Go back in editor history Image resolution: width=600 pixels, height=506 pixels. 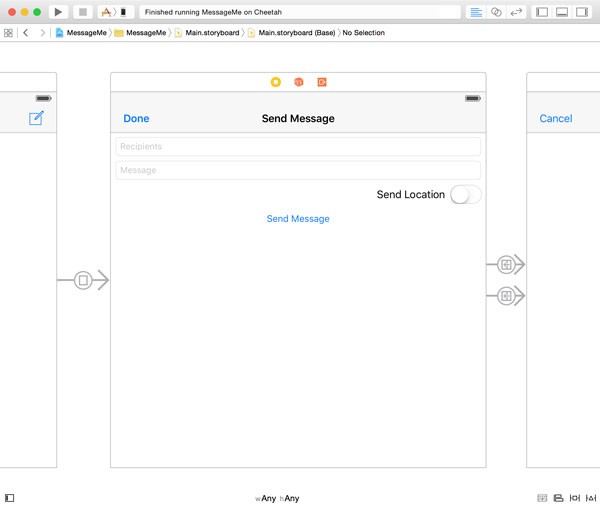26,33
